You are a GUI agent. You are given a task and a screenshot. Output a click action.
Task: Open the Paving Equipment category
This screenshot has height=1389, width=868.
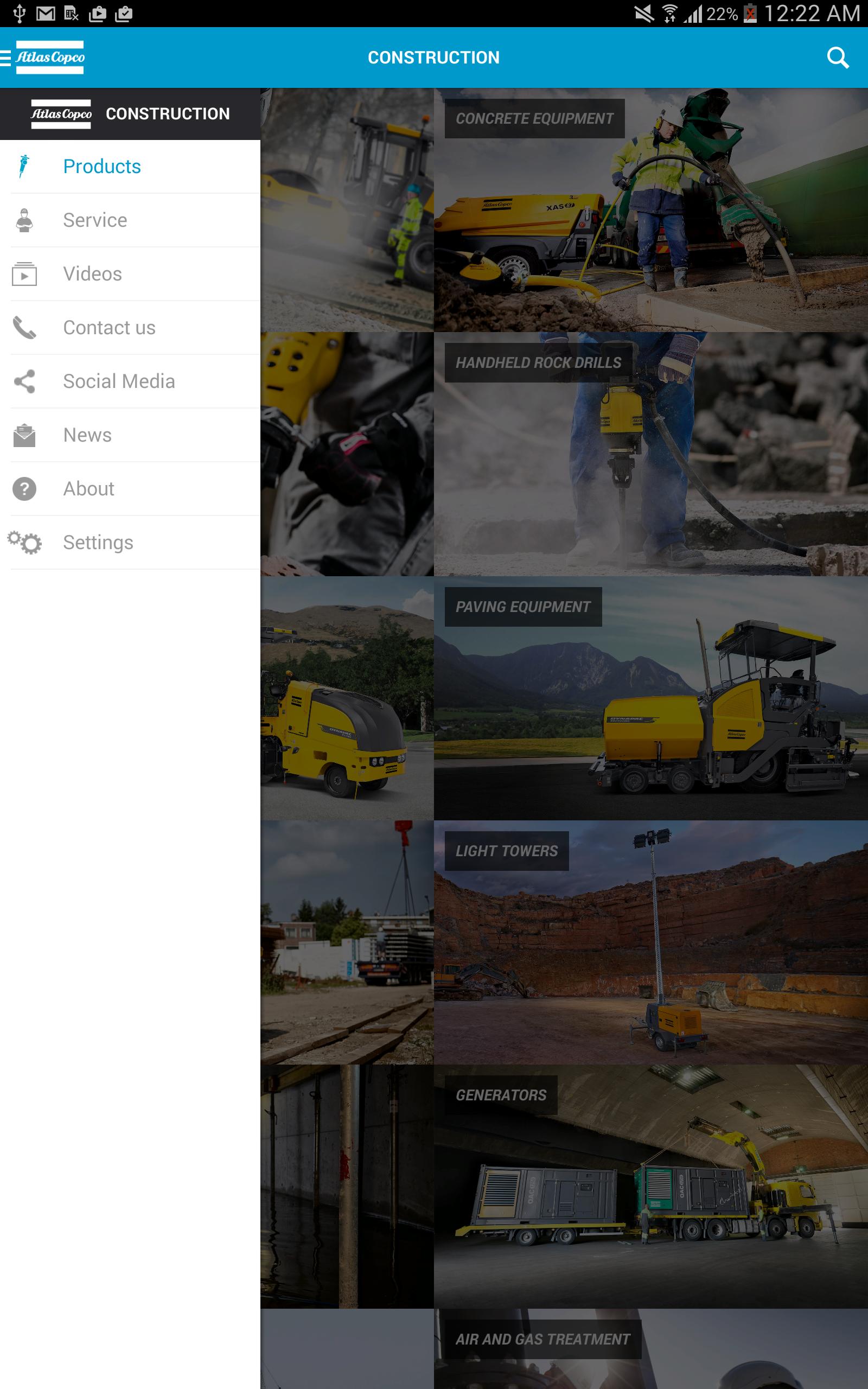650,698
